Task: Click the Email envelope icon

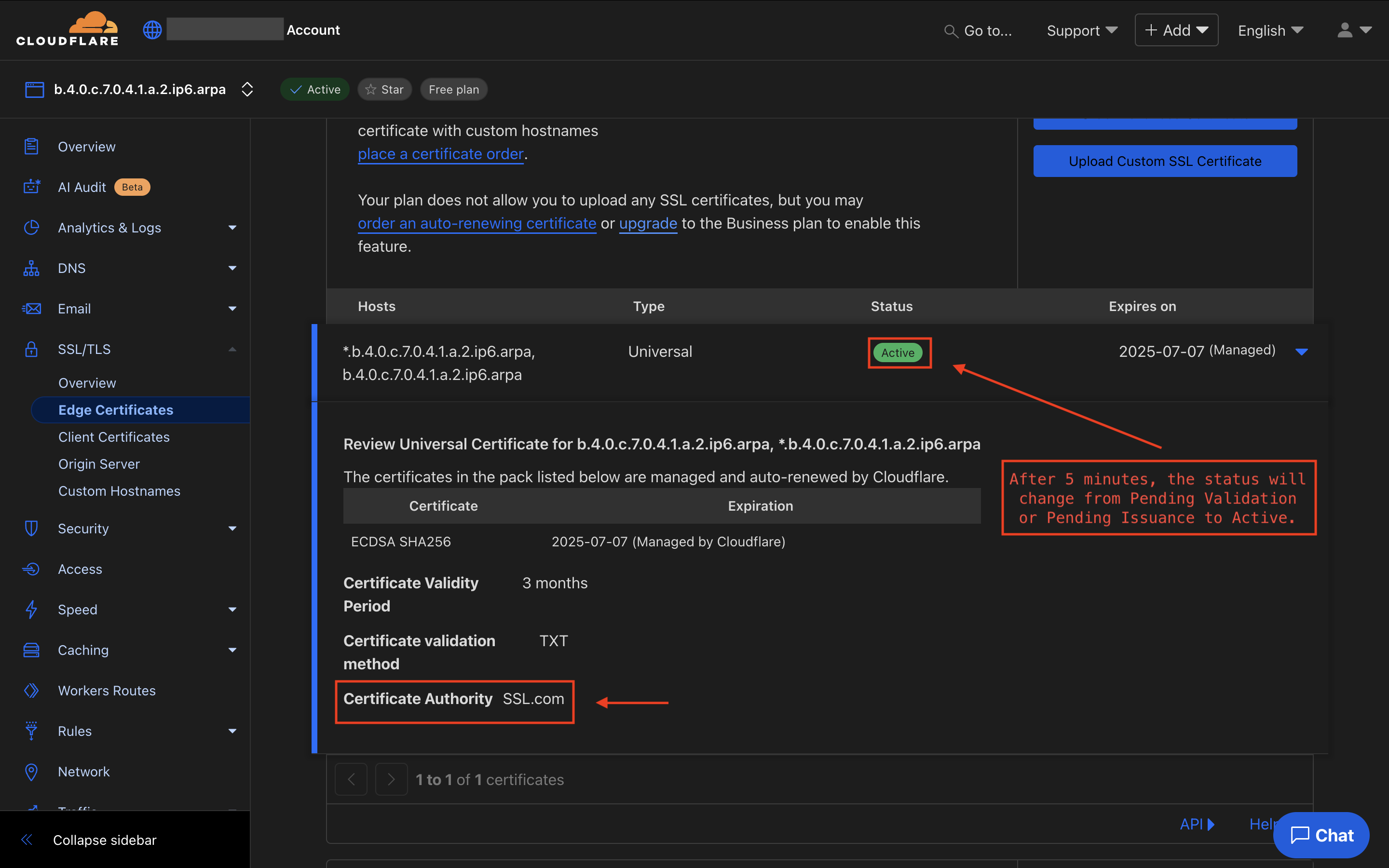Action: coord(31,308)
